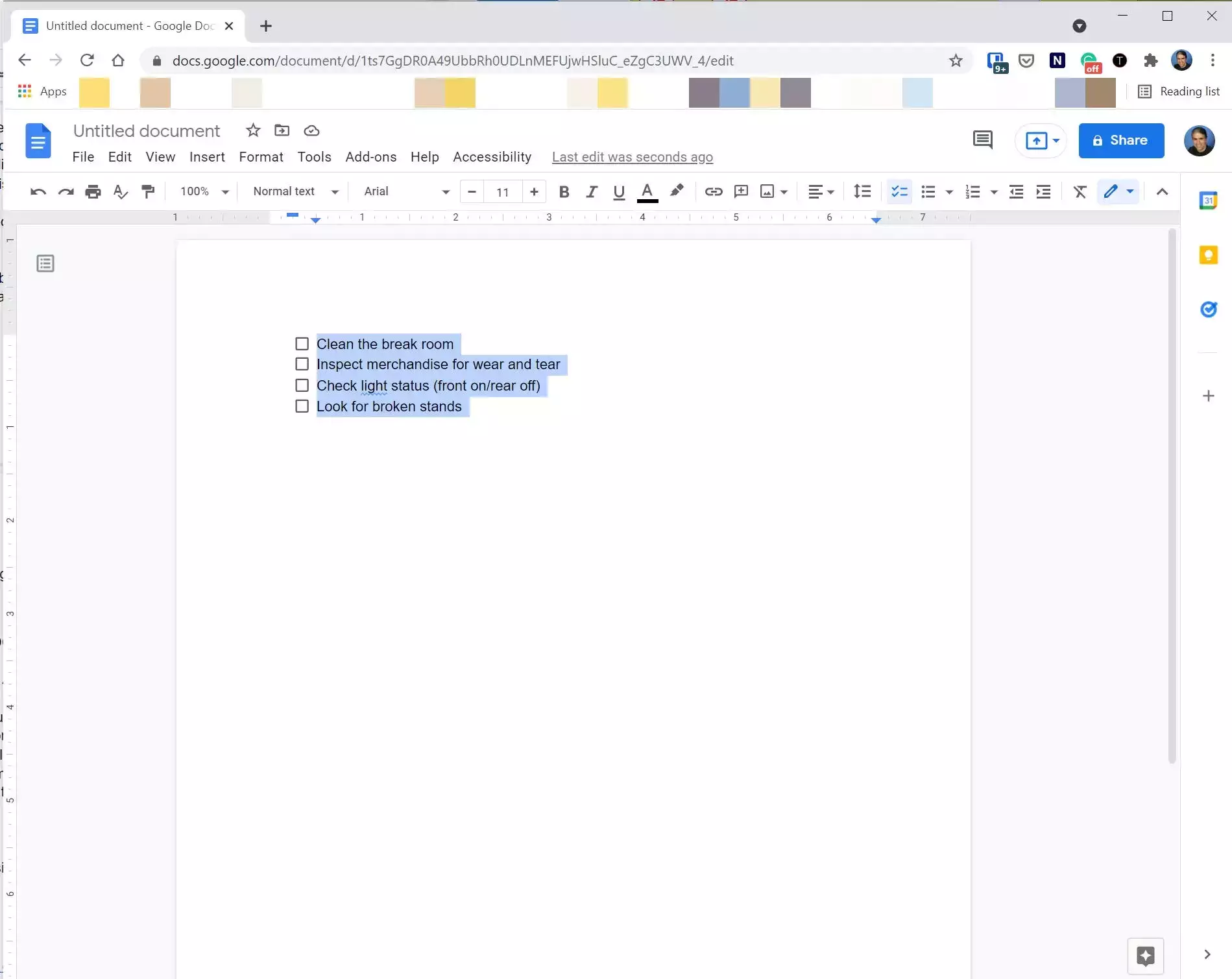Check the 'Clean the break room' box
This screenshot has height=979, width=1232.
click(302, 344)
